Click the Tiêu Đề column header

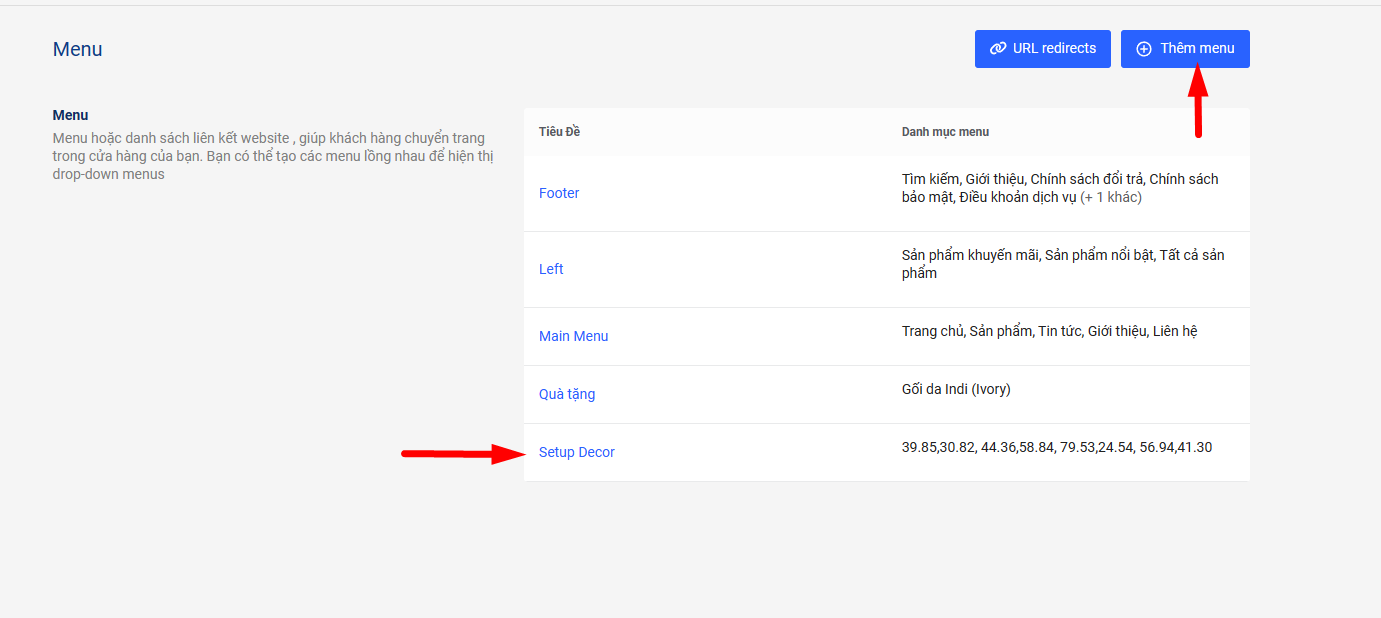click(559, 132)
